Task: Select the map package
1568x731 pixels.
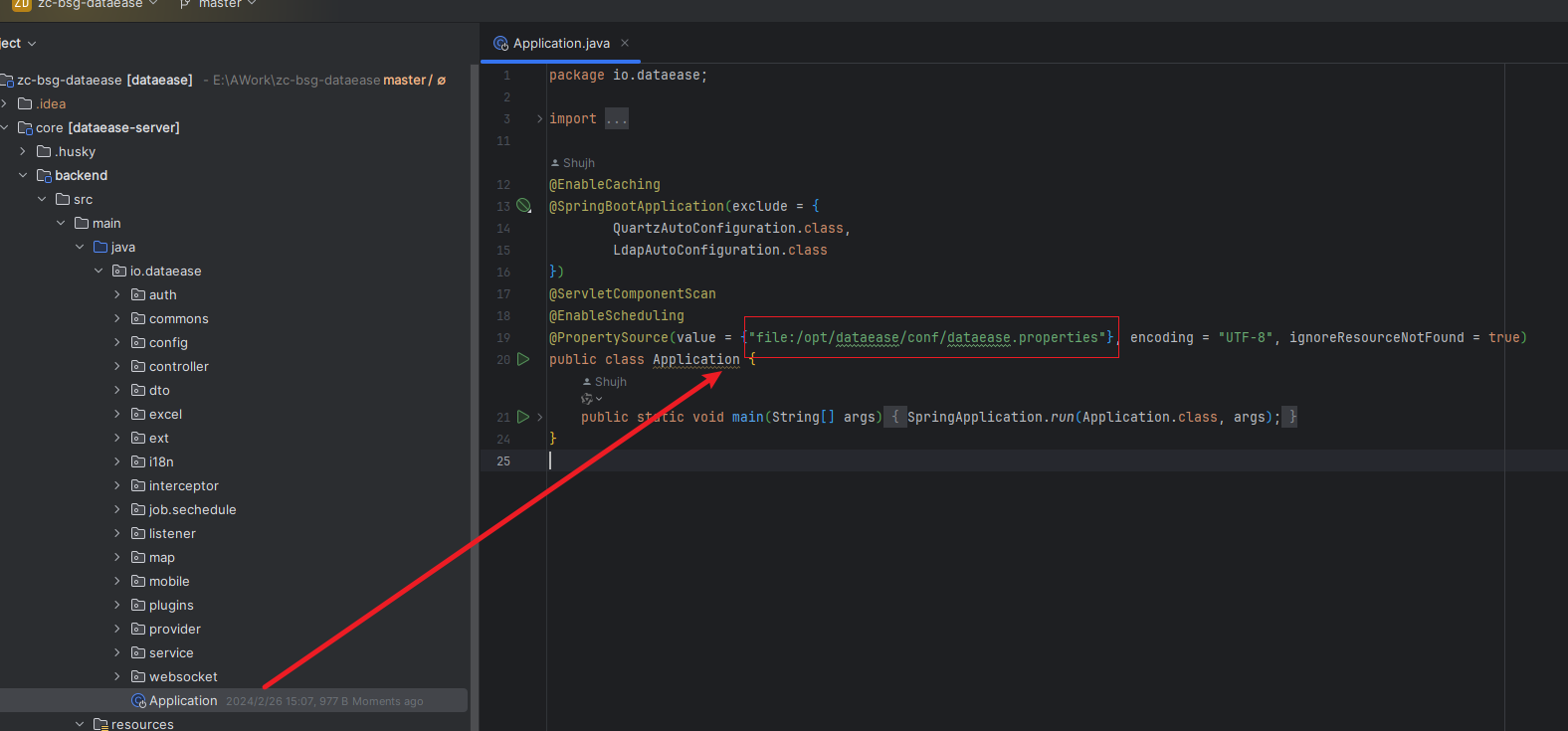Action: click(x=161, y=557)
